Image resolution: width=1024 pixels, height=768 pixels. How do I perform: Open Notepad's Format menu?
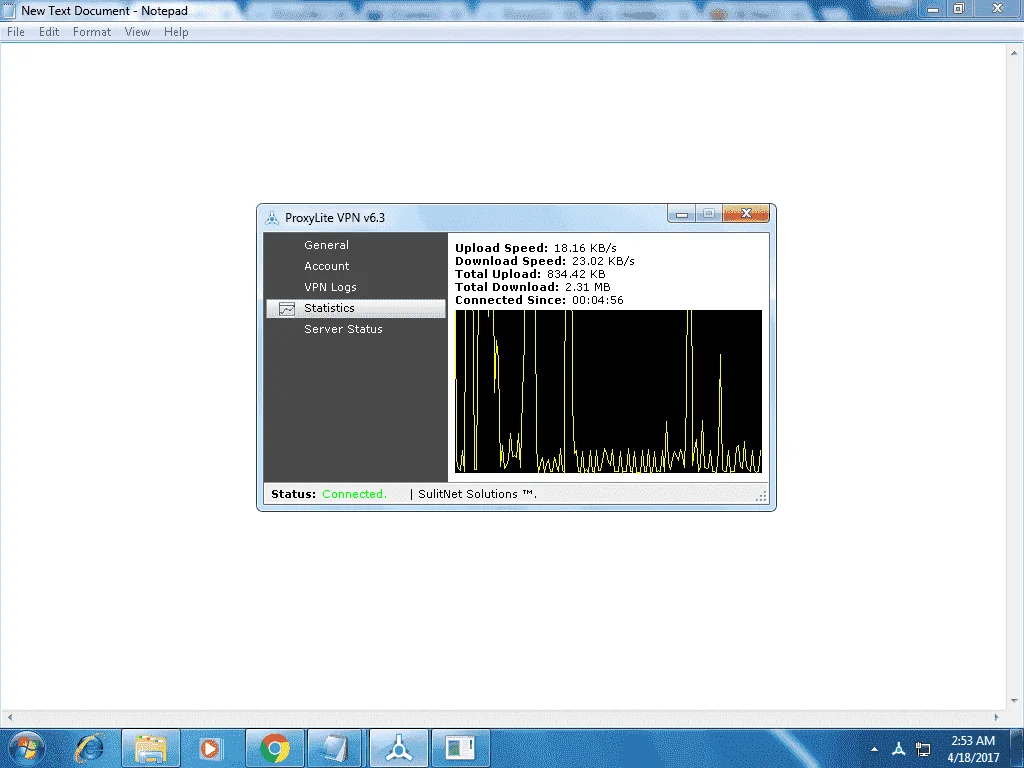(91, 32)
